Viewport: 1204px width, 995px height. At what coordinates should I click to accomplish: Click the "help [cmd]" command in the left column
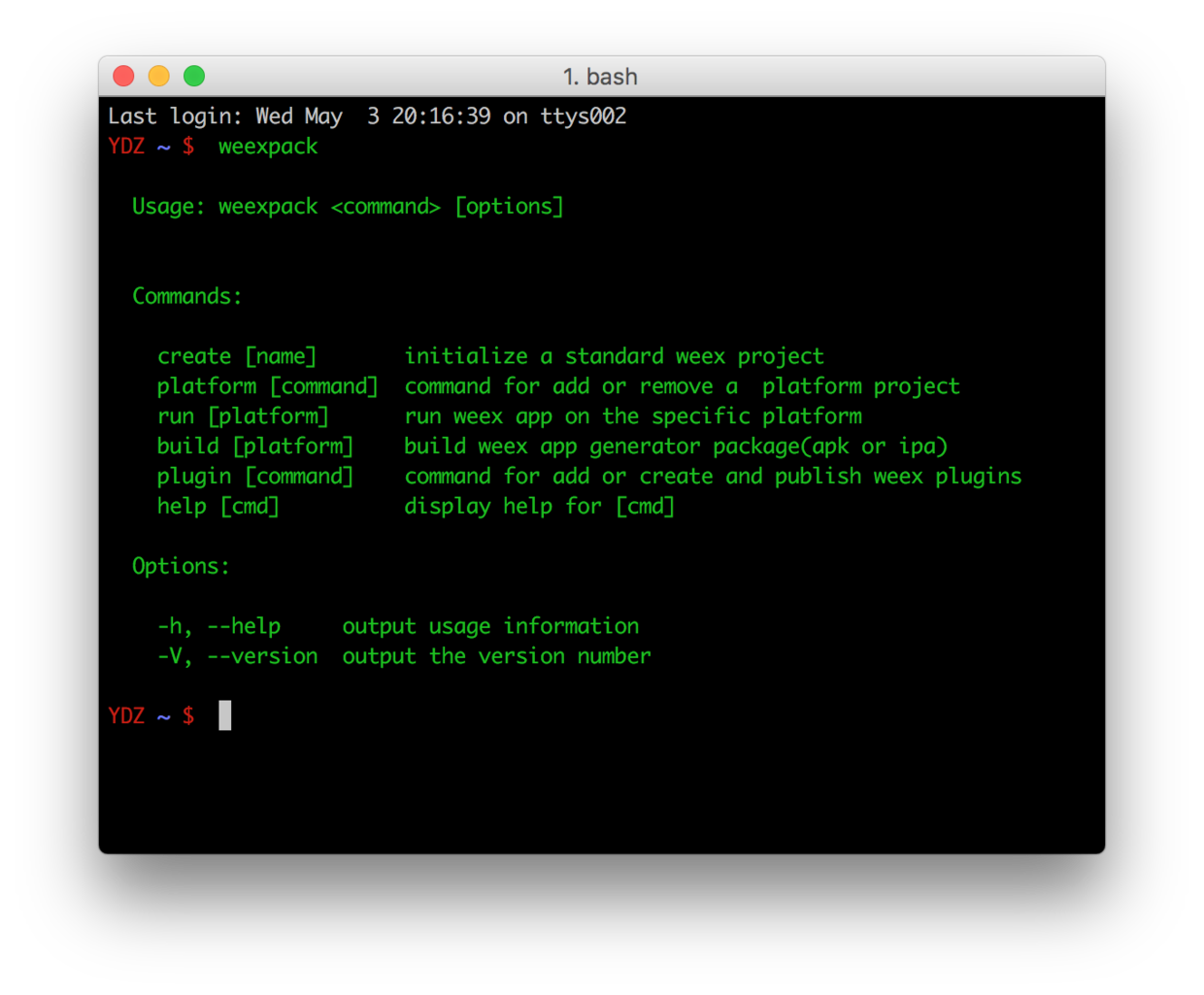point(218,507)
